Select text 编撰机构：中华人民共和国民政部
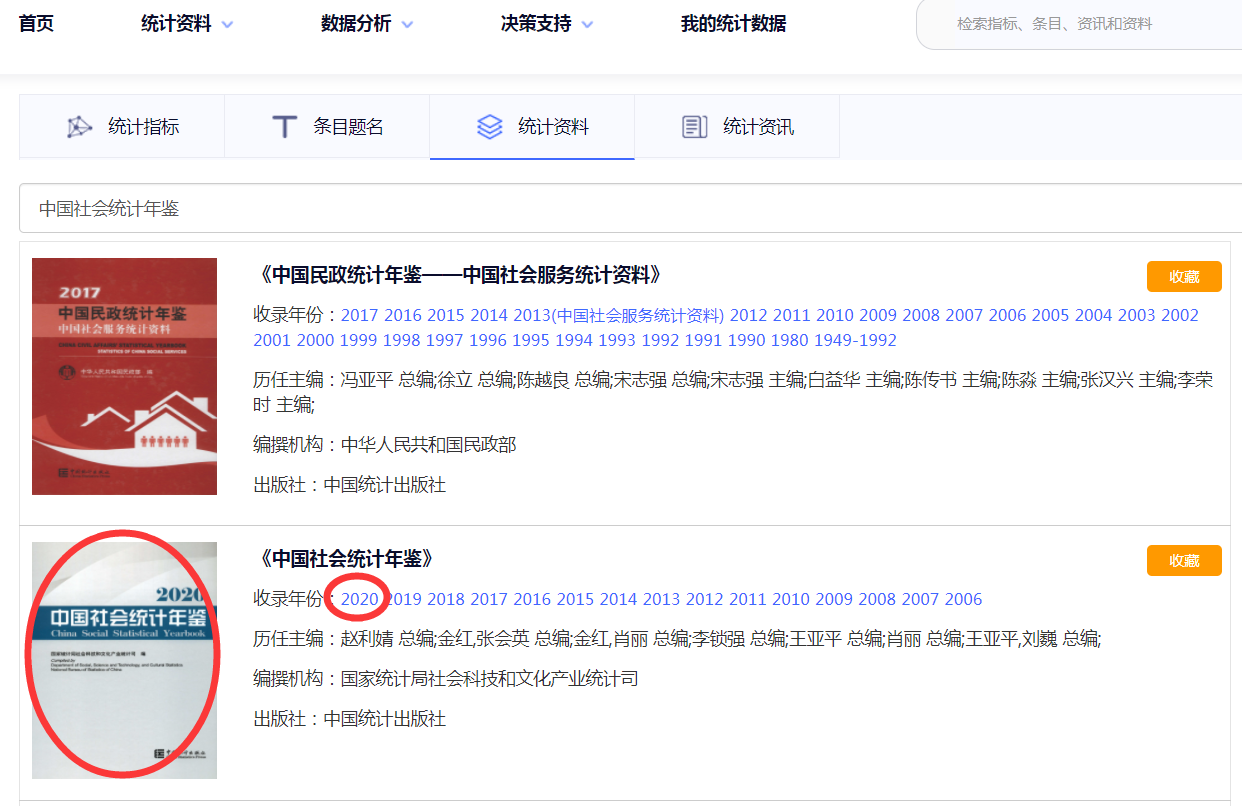 pyautogui.click(x=385, y=444)
